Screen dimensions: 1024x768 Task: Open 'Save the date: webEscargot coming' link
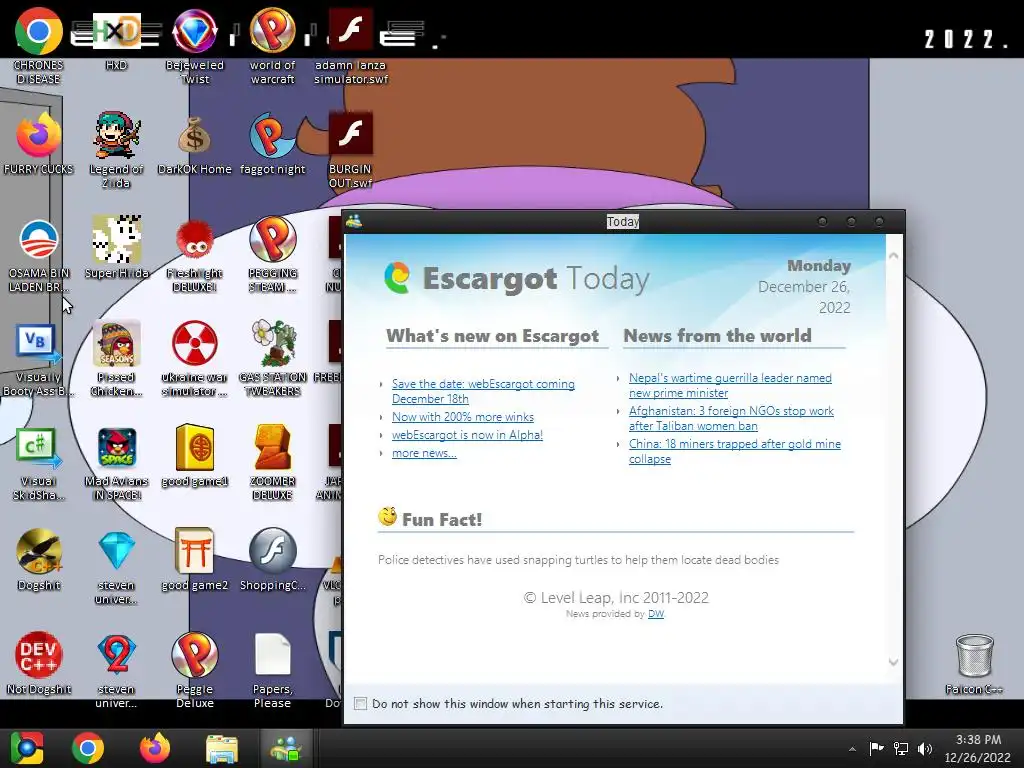click(483, 391)
